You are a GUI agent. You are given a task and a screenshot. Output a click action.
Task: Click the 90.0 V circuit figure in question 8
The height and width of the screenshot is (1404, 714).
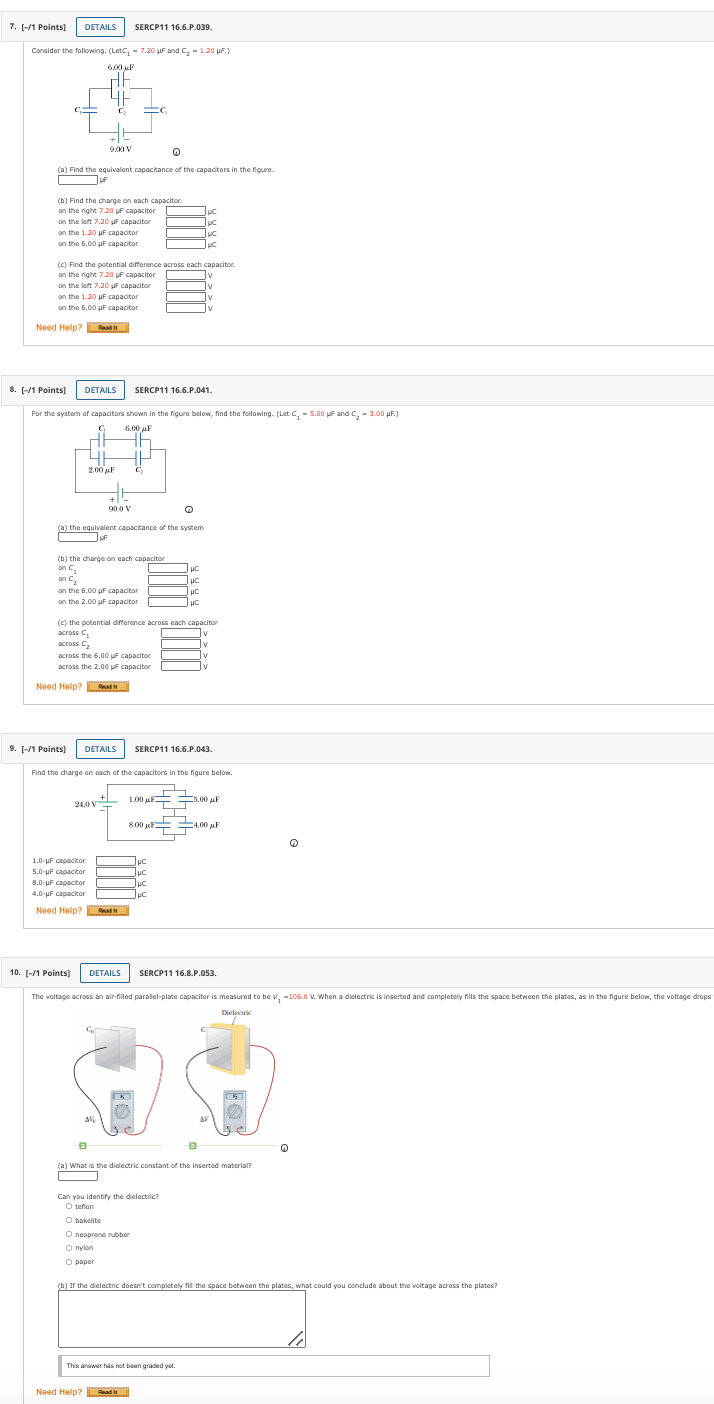click(121, 470)
